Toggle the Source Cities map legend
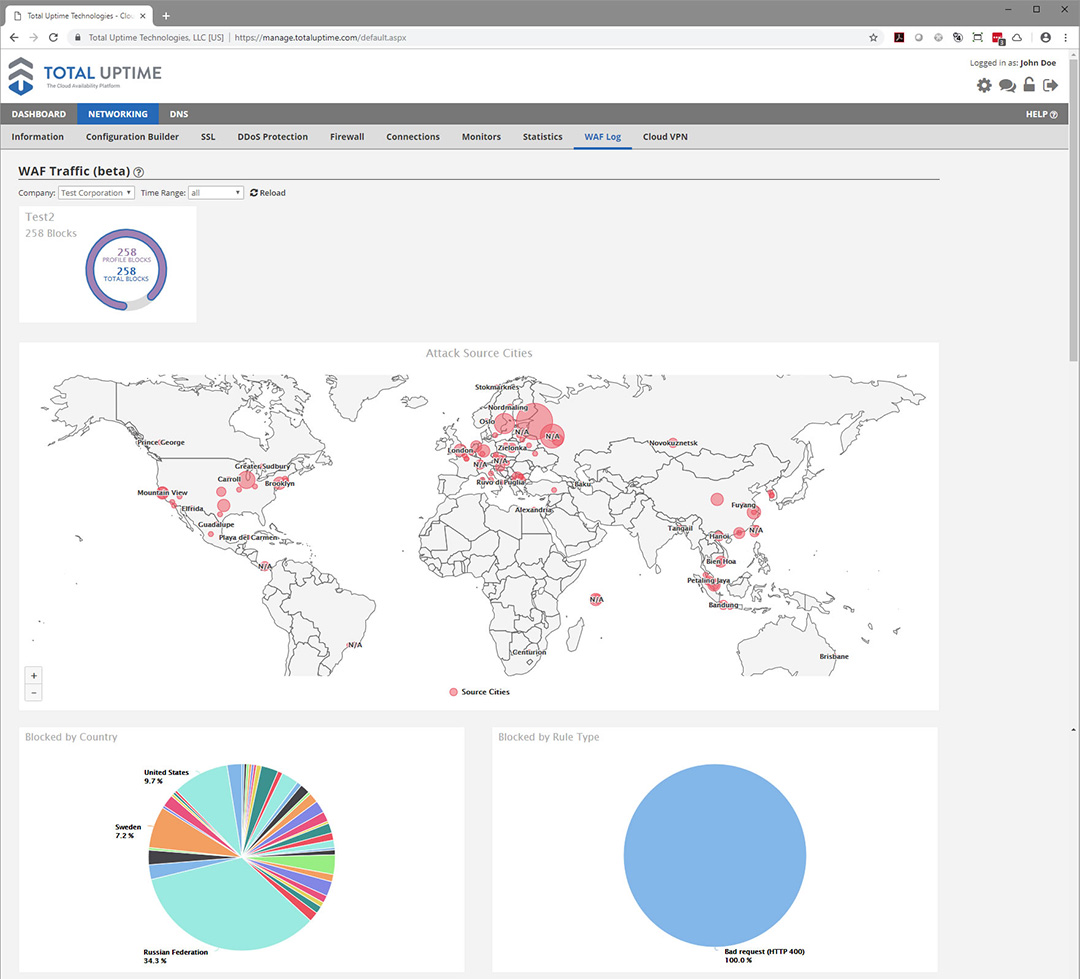 [x=479, y=692]
